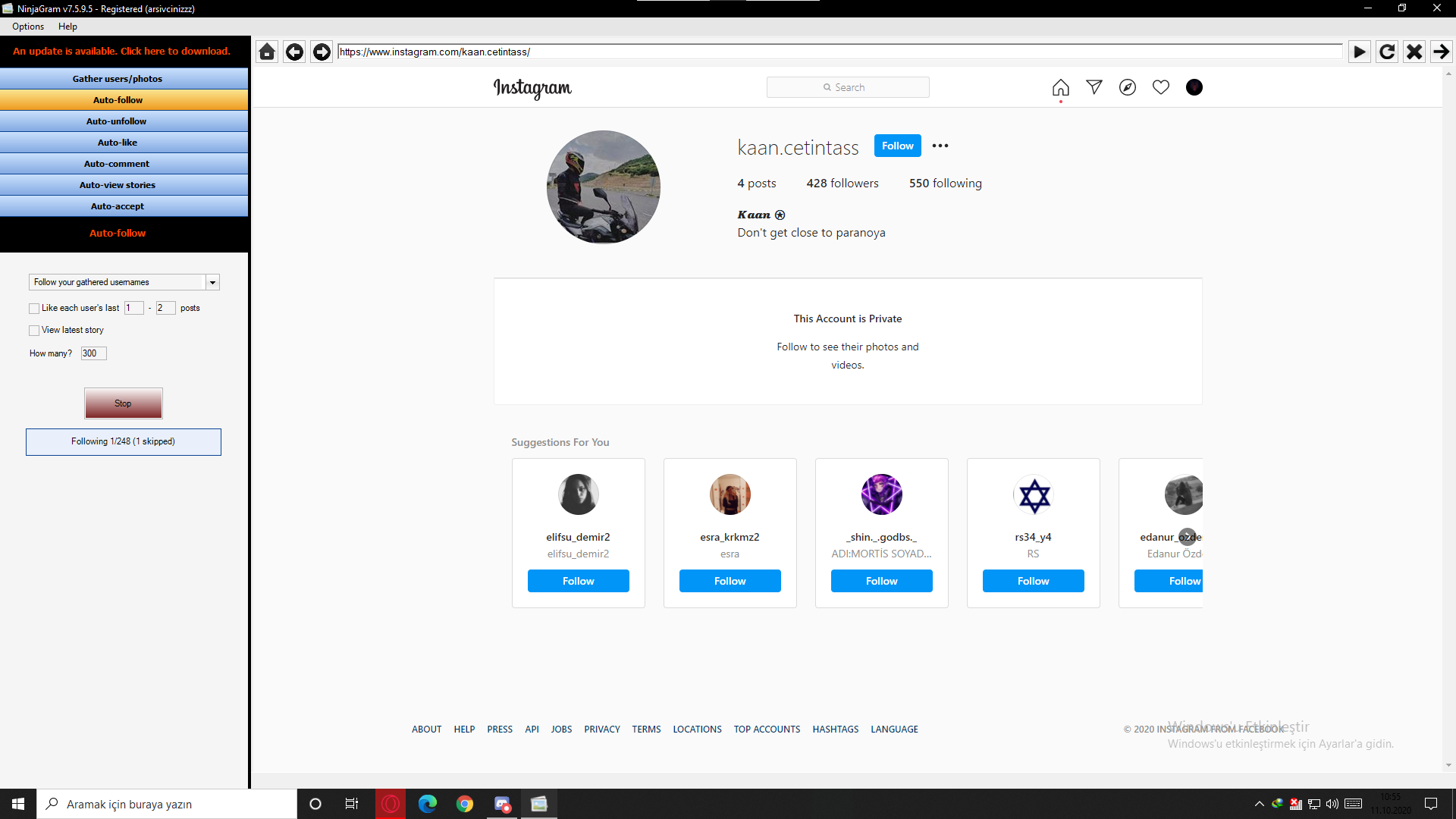Open the Options menu
The image size is (1456, 819).
pos(28,27)
